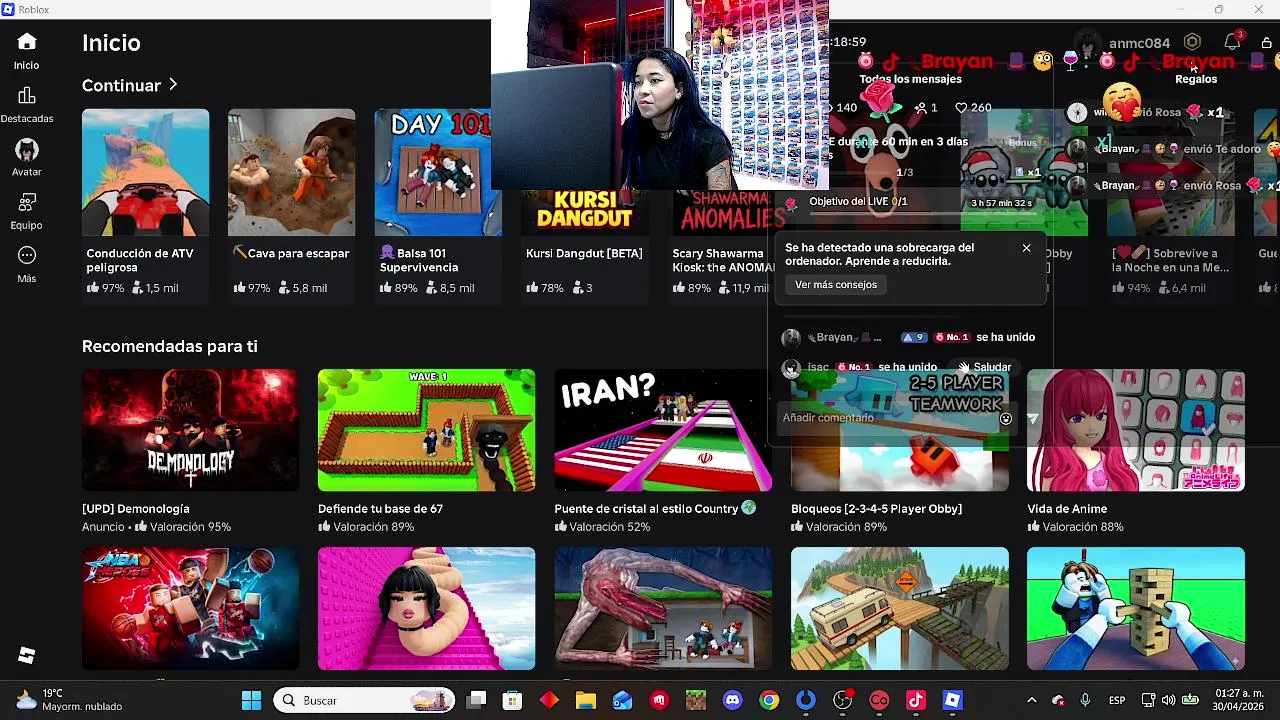
Task: Click the Windows Start button
Action: click(x=251, y=700)
